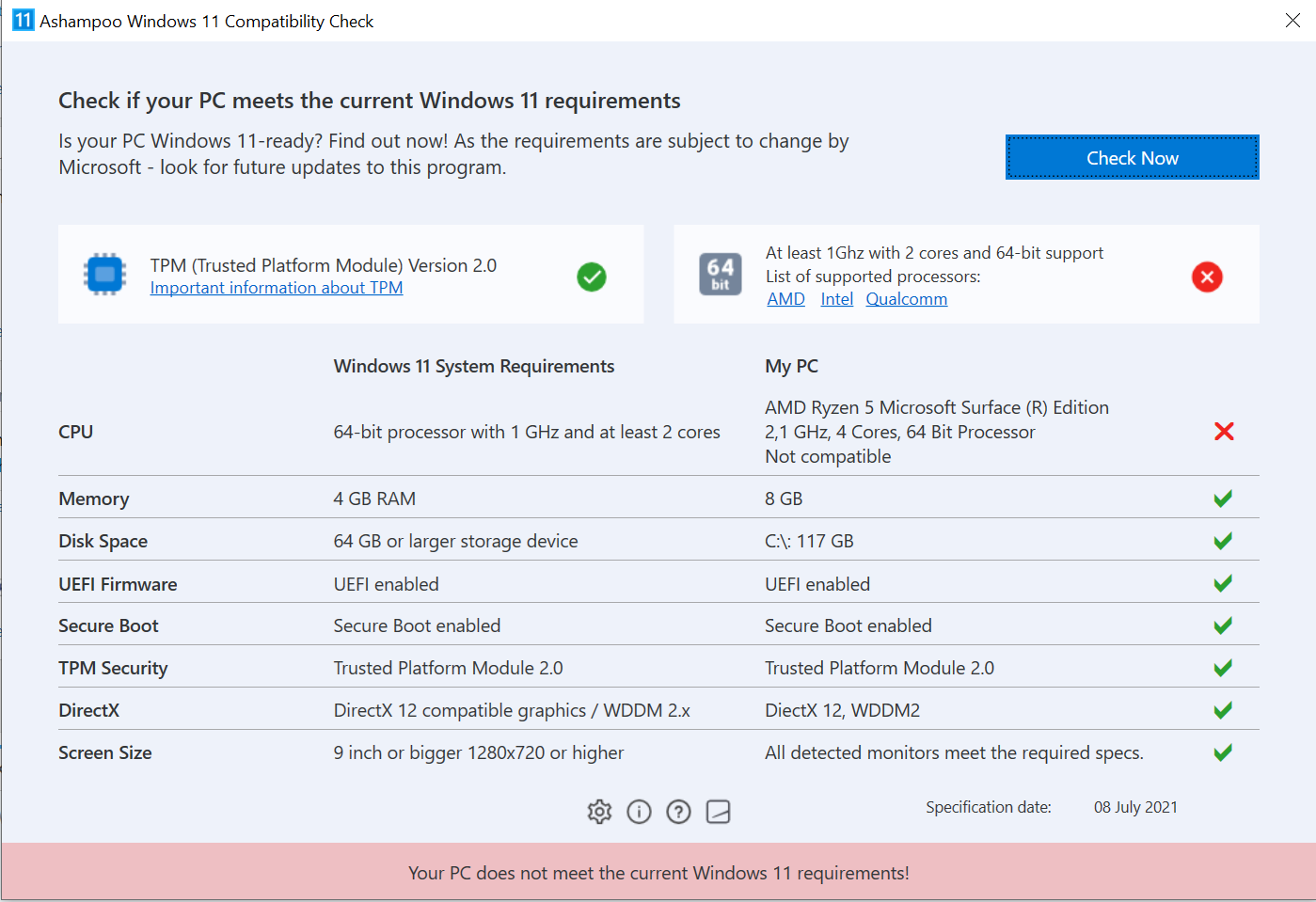
Task: Click the Screen Size row checkmark
Action: click(x=1223, y=752)
